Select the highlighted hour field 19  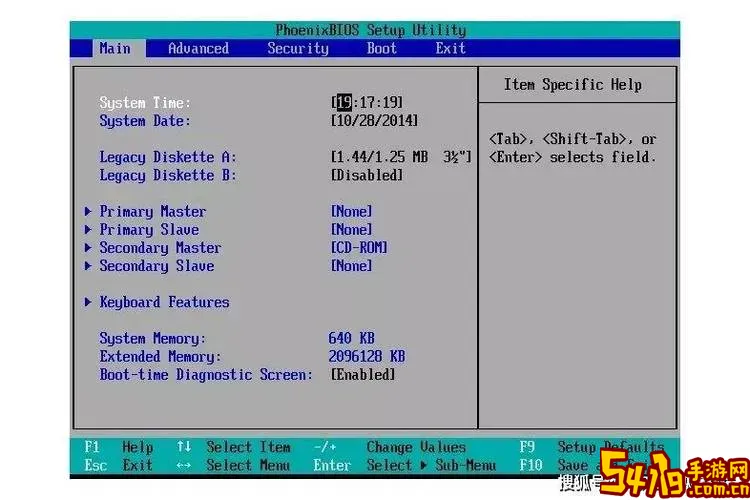(344, 102)
